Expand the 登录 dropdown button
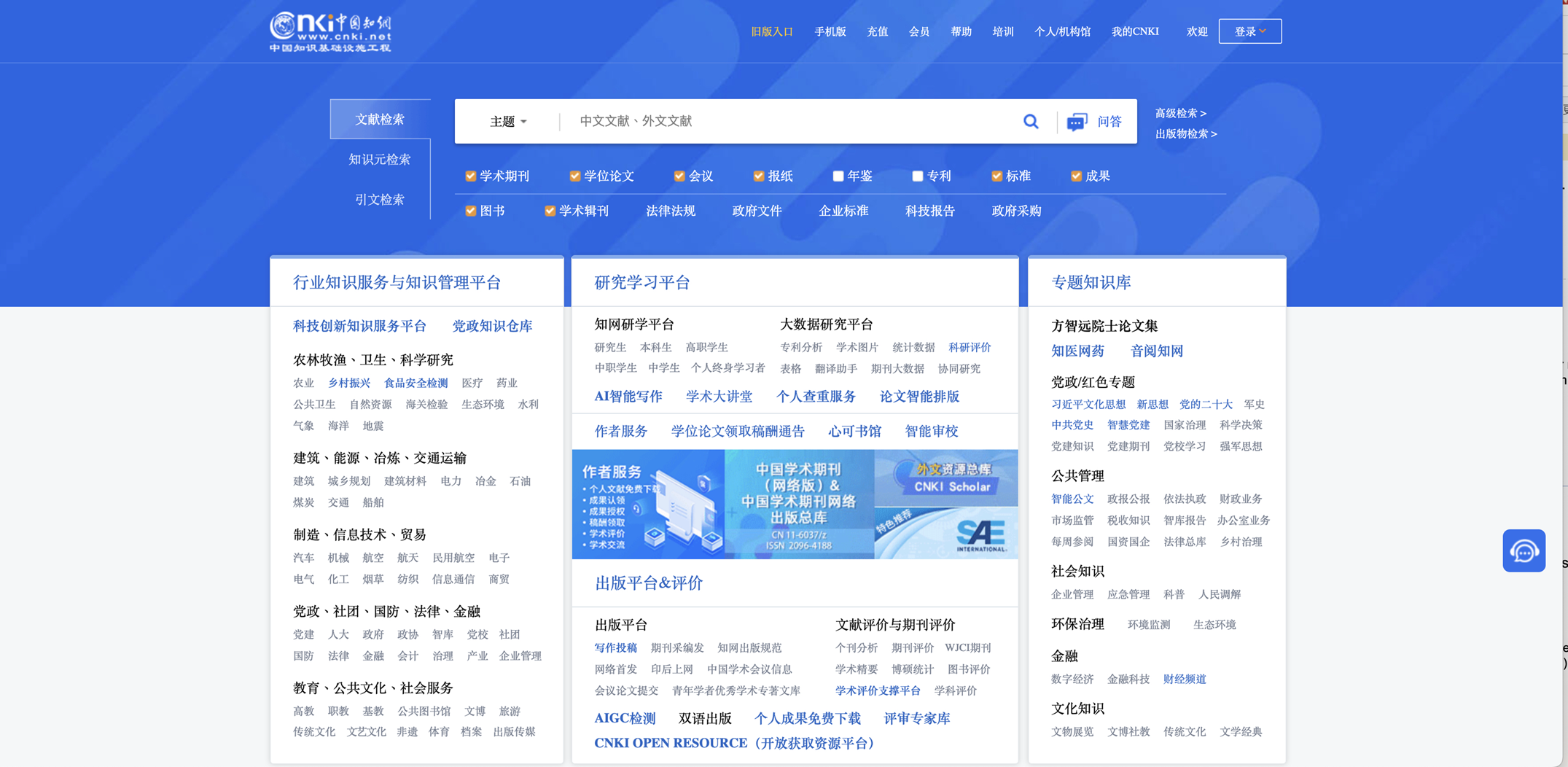 [1249, 31]
